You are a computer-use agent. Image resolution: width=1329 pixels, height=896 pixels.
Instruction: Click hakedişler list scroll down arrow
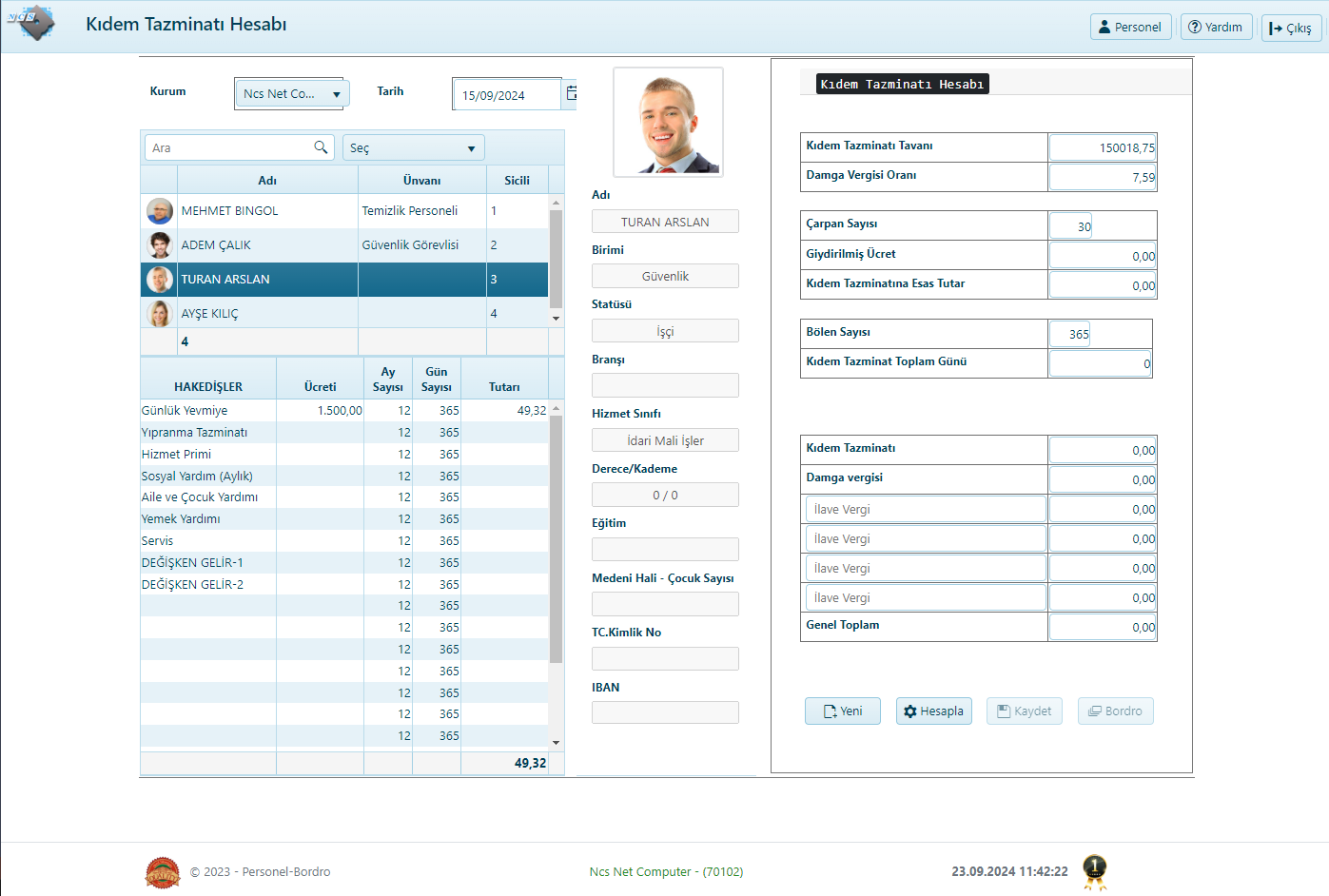click(557, 743)
